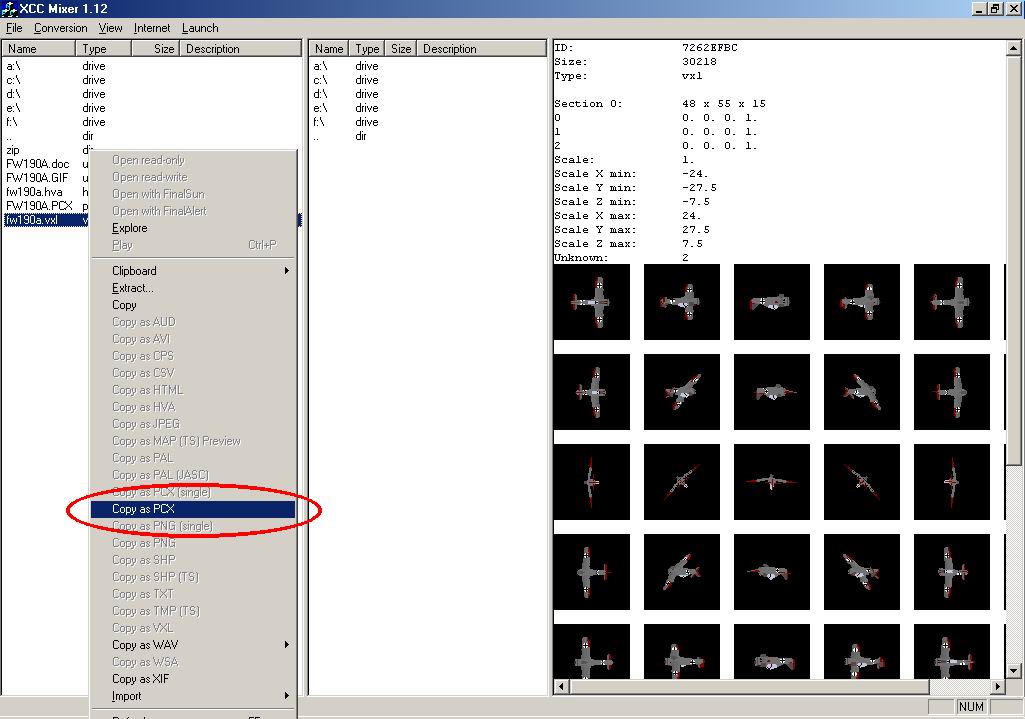Select a:\ drive in middle pane
This screenshot has width=1025, height=719.
coord(320,66)
